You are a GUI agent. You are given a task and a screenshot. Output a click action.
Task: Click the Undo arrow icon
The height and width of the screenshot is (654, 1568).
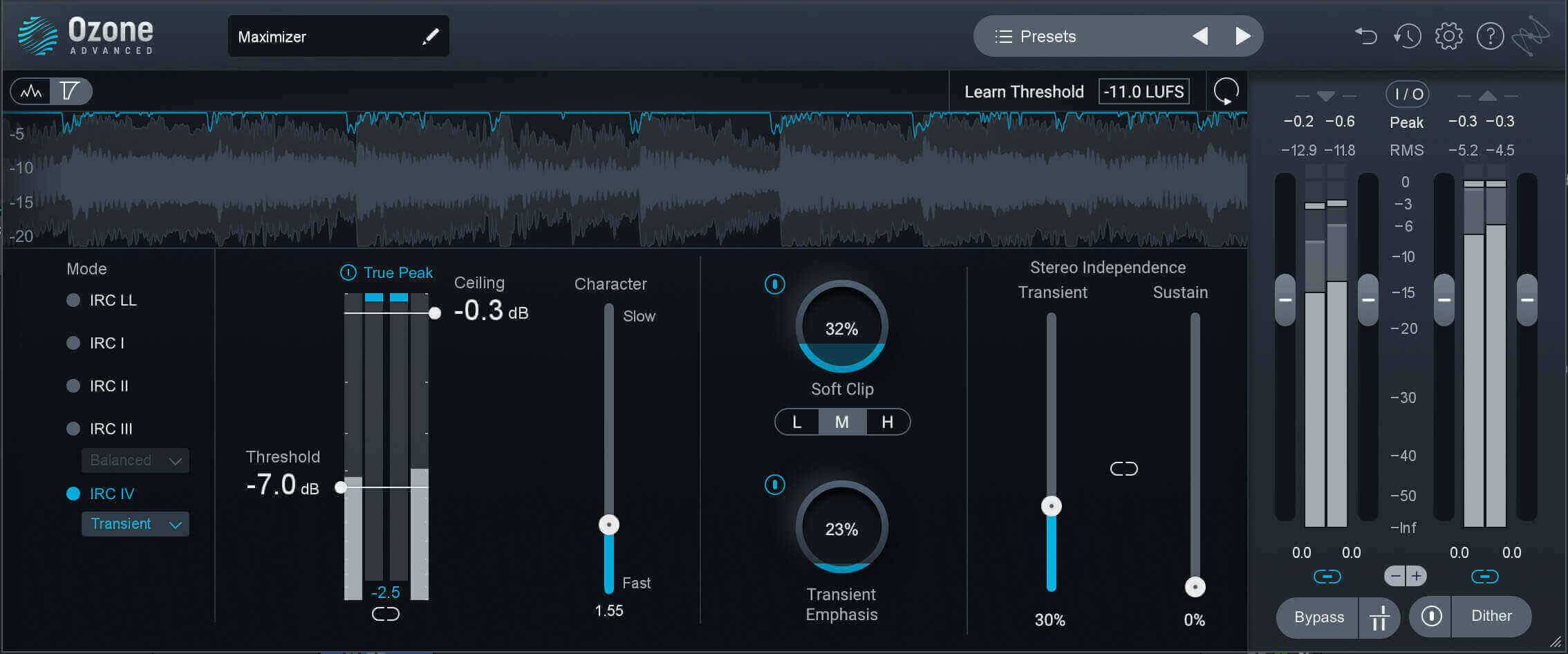(1365, 36)
